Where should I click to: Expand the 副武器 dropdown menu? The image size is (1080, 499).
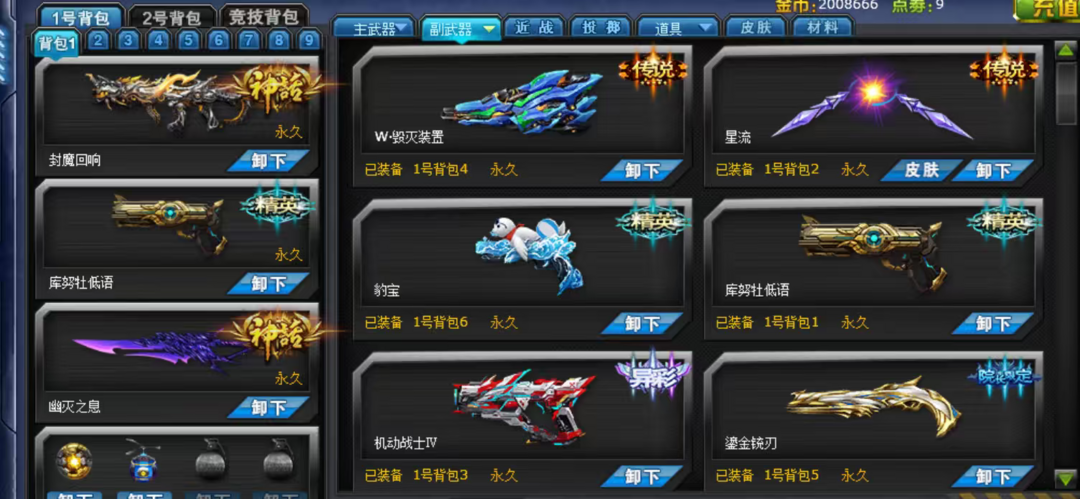pos(461,28)
